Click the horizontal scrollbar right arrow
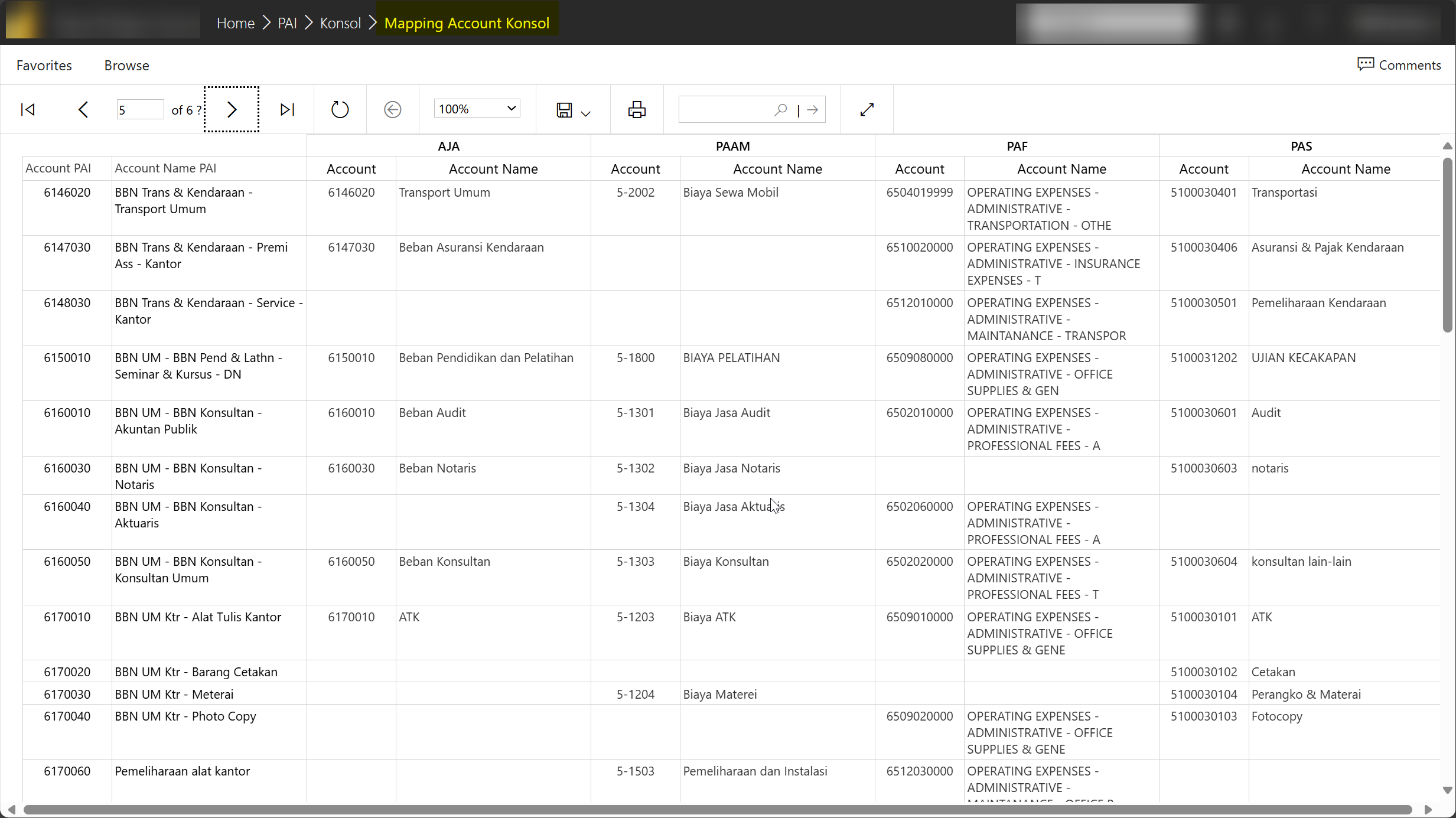Image resolution: width=1456 pixels, height=818 pixels. pos(1428,809)
